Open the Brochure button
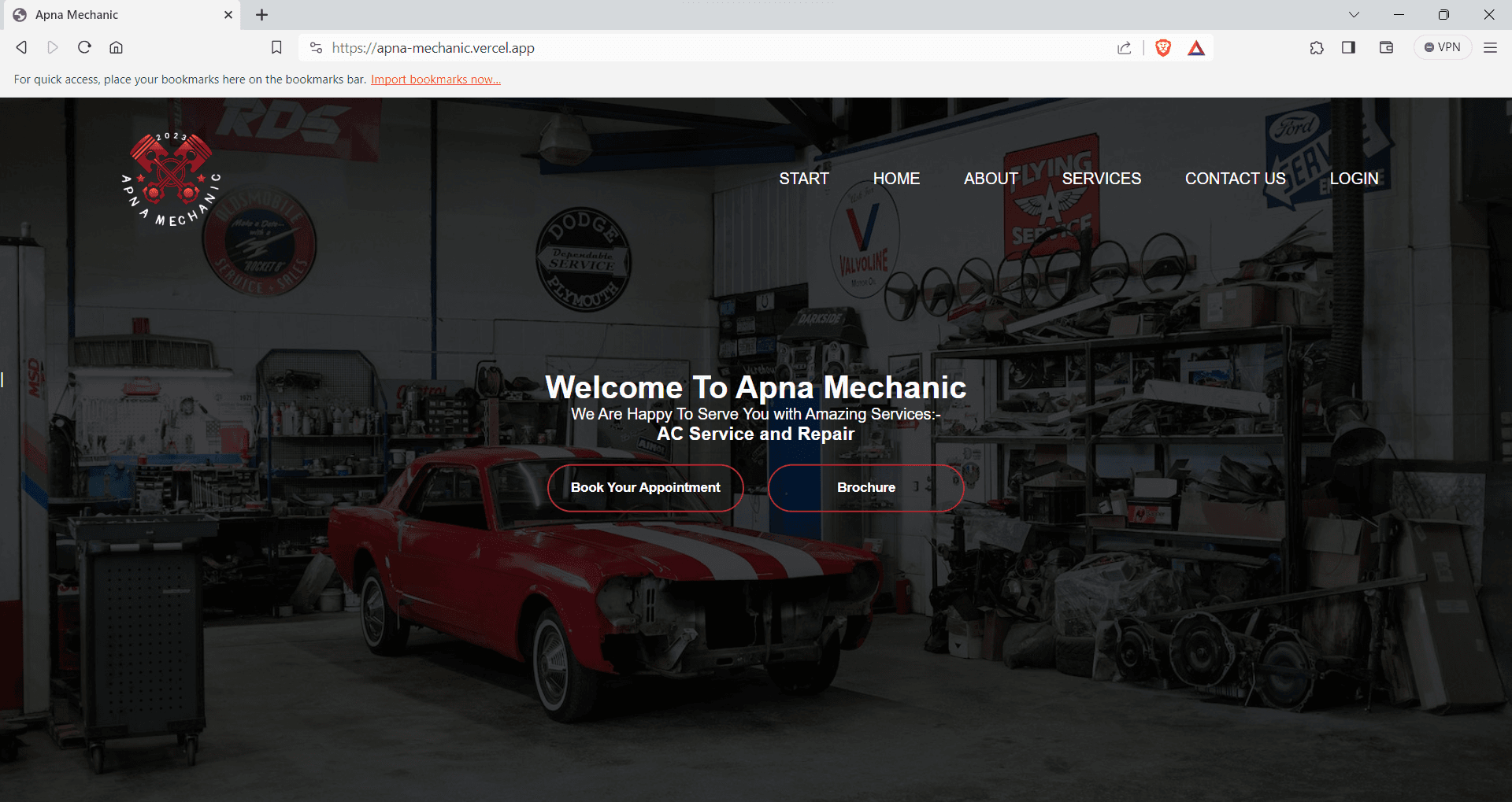Image resolution: width=1512 pixels, height=802 pixels. (866, 488)
